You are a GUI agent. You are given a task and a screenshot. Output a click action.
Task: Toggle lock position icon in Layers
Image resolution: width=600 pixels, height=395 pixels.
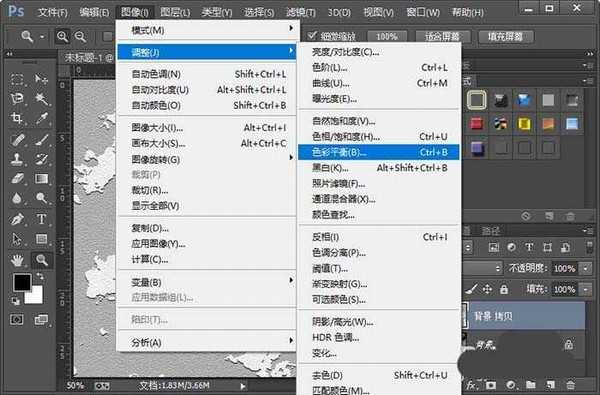[487, 289]
